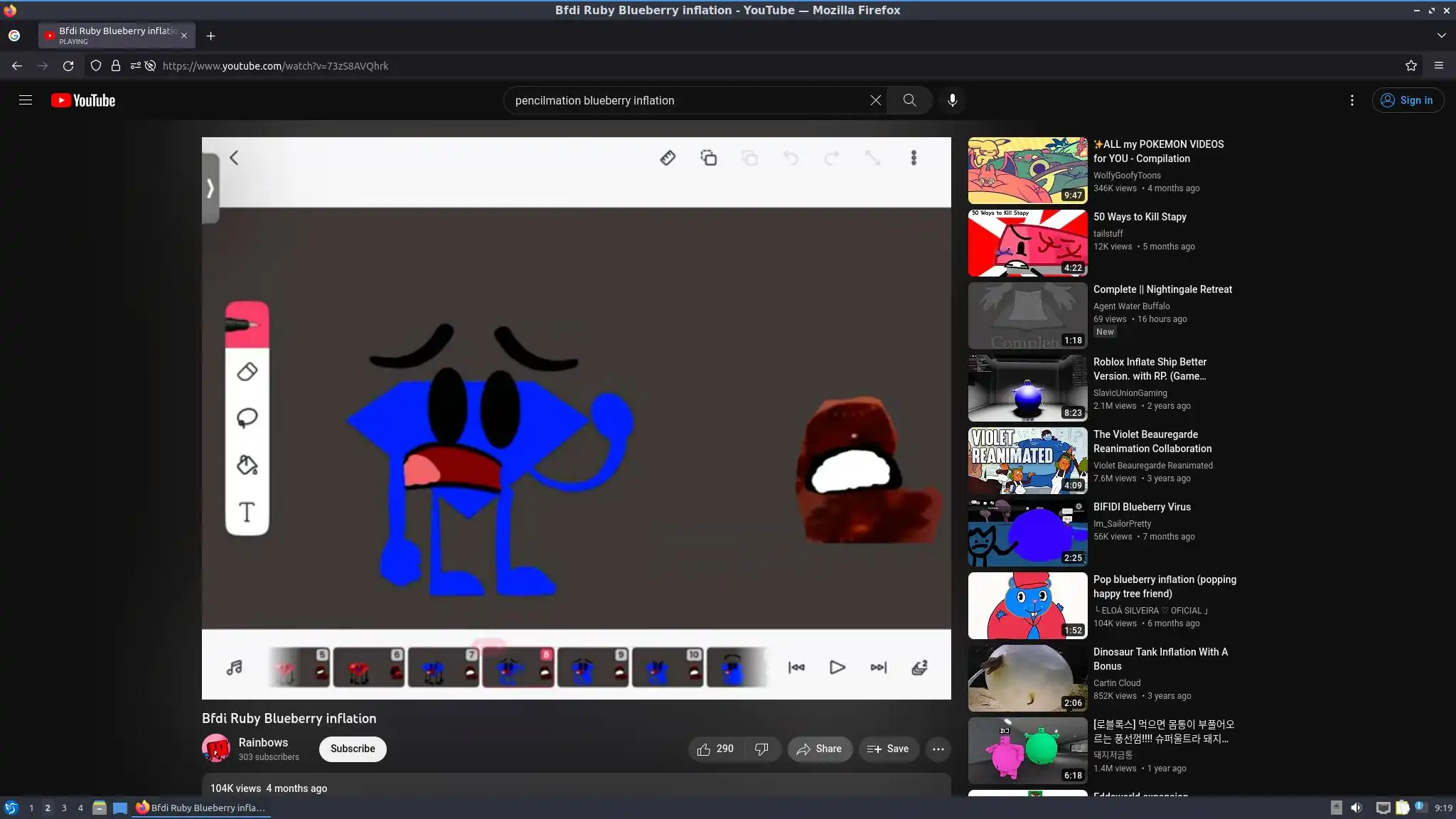Open the YouTube hamburger guide menu
This screenshot has height=819, width=1456.
pos(26,100)
